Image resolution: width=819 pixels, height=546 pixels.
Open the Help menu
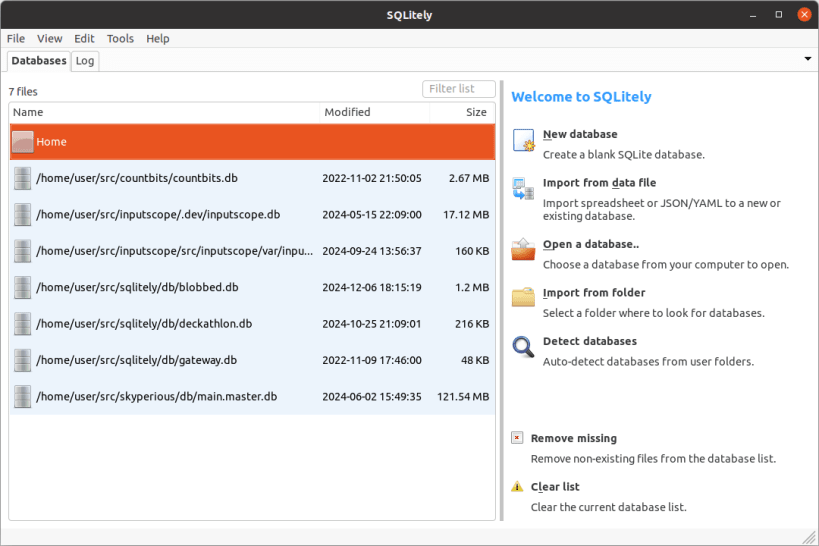pos(158,39)
